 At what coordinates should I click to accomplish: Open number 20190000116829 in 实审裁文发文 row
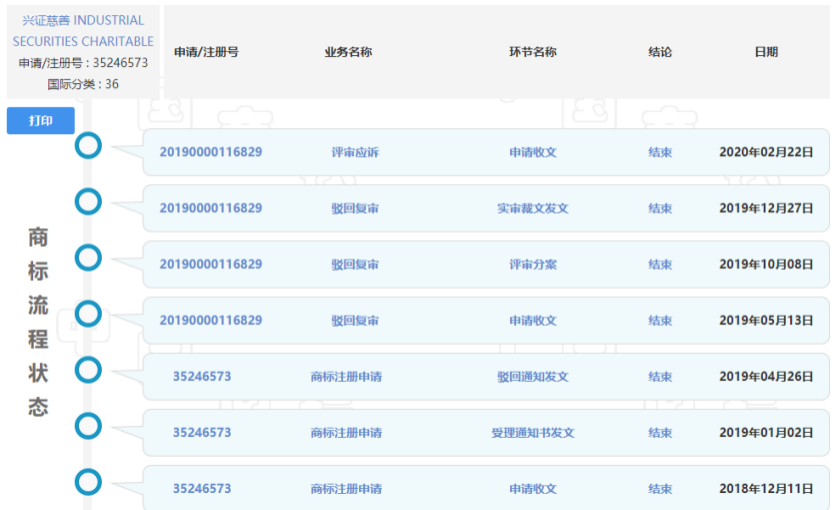[211, 208]
